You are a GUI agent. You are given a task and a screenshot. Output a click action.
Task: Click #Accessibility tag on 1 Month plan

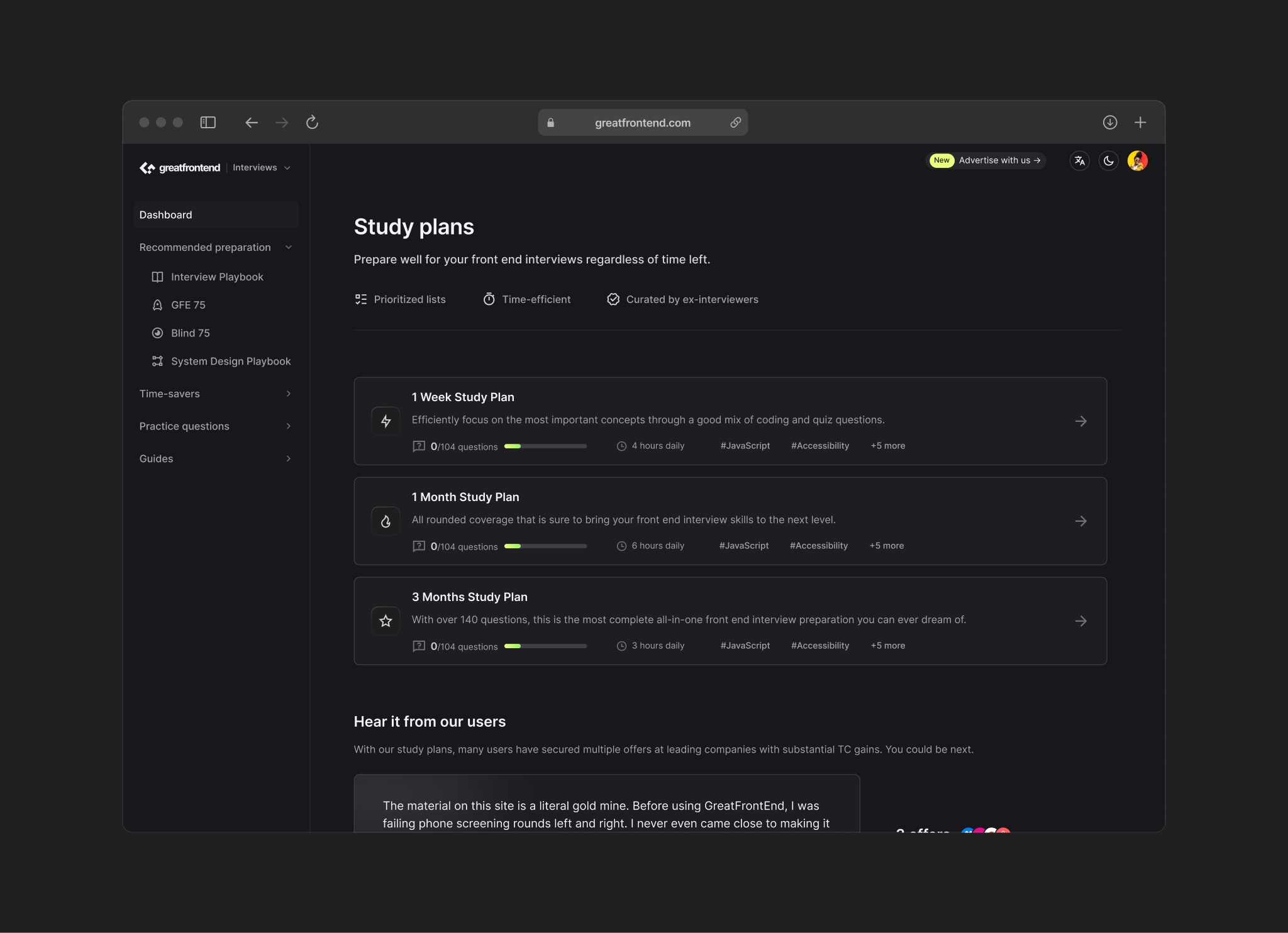click(819, 546)
